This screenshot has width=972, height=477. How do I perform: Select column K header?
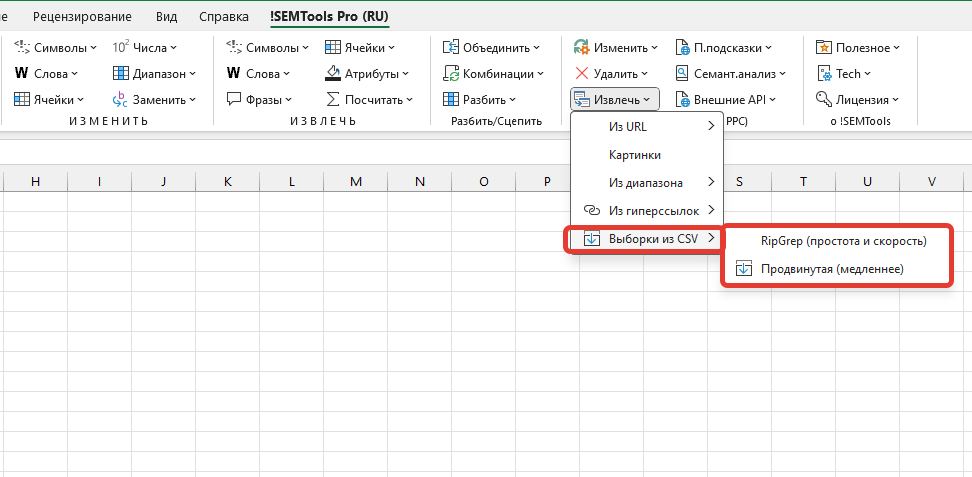point(228,181)
